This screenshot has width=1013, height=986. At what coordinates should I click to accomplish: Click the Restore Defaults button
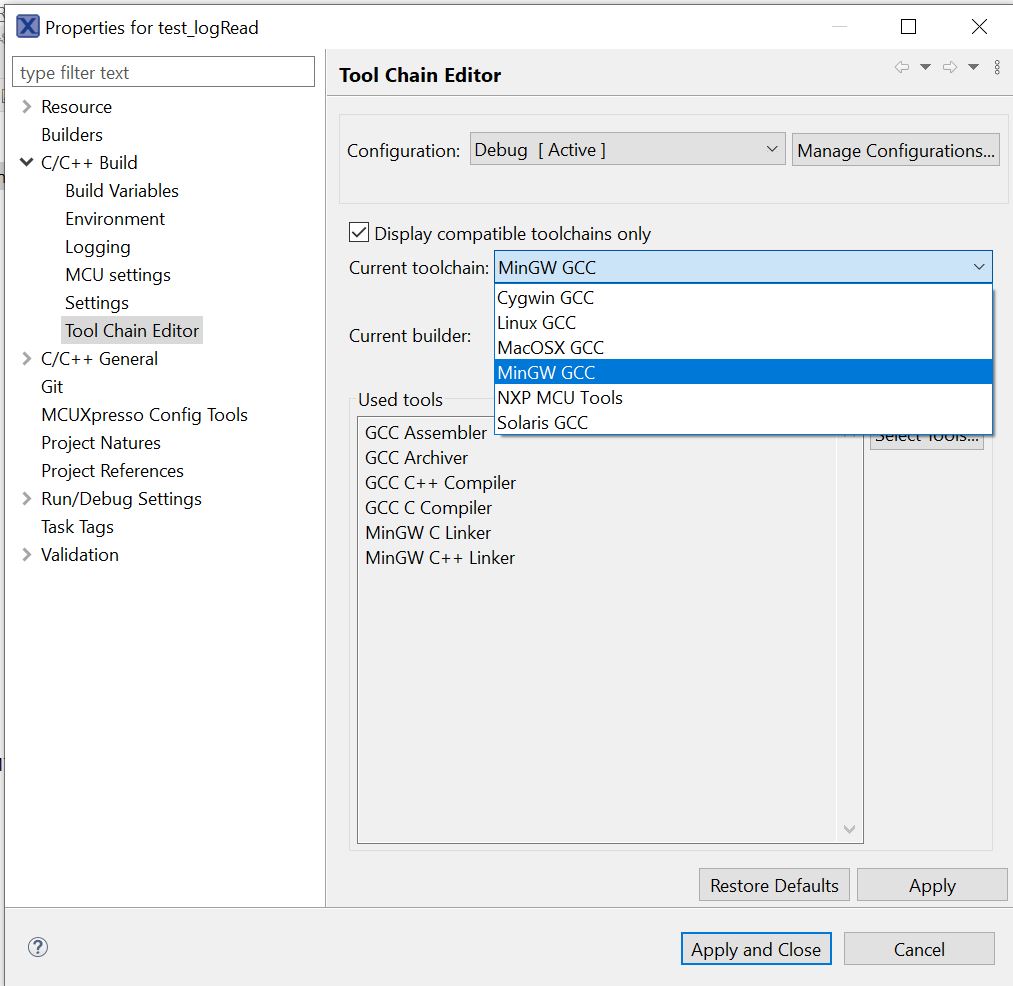[773, 884]
